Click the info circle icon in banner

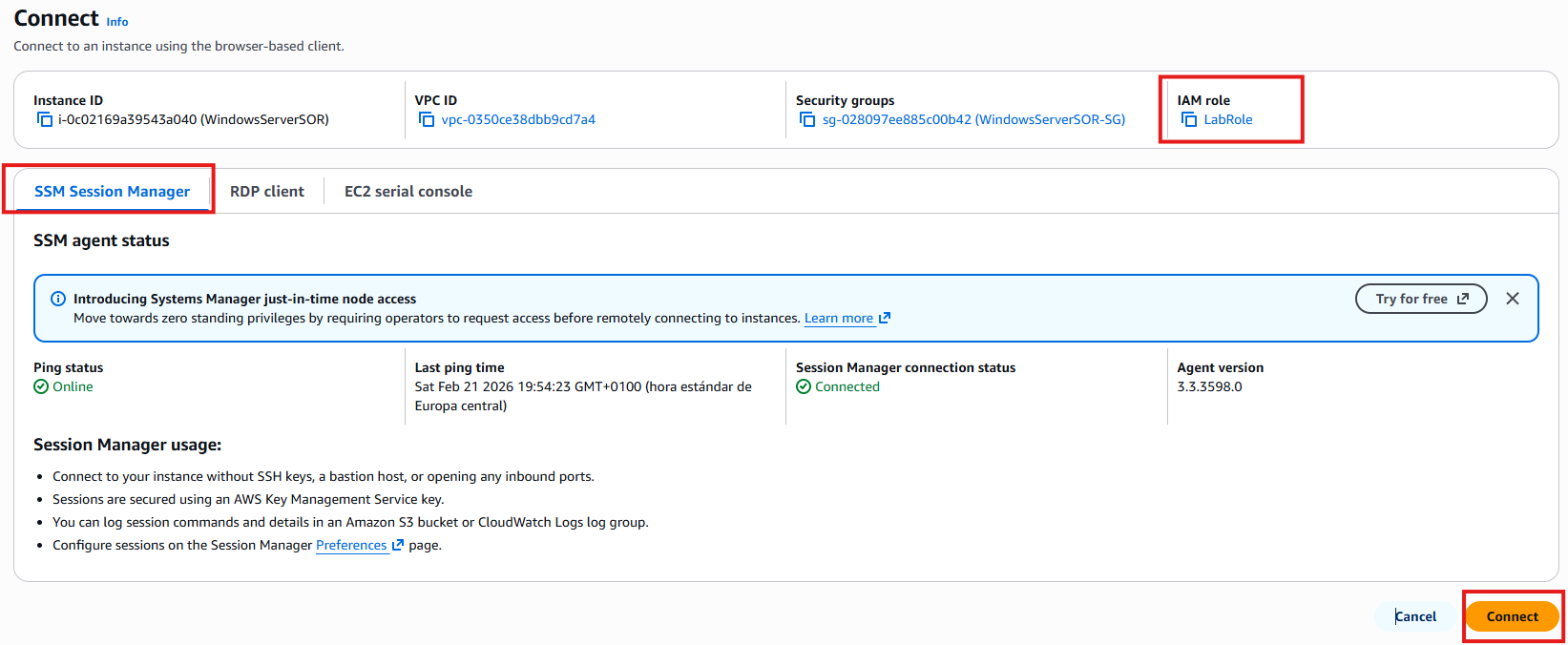58,299
